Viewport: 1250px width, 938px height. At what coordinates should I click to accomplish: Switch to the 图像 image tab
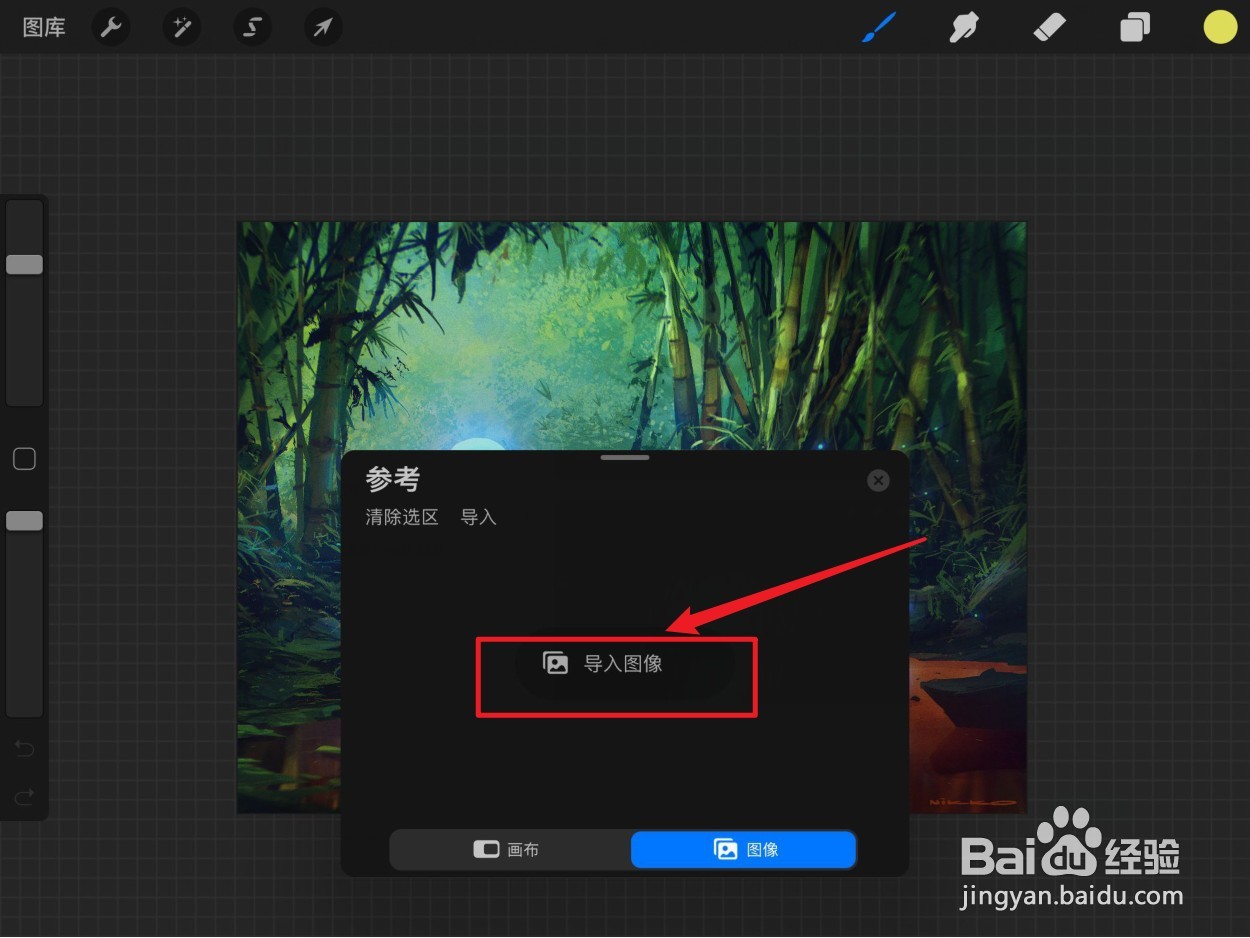743,850
